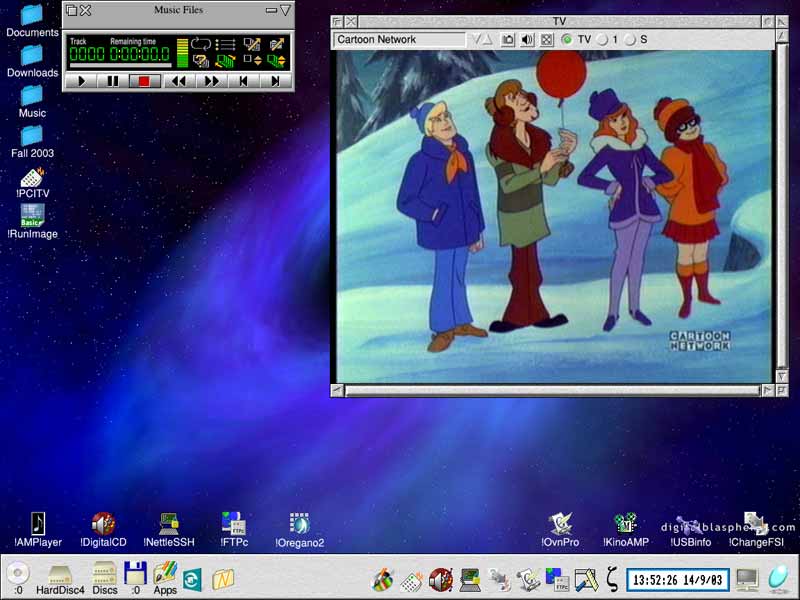Skip to next track in Music Files
800x600 pixels.
275,81
